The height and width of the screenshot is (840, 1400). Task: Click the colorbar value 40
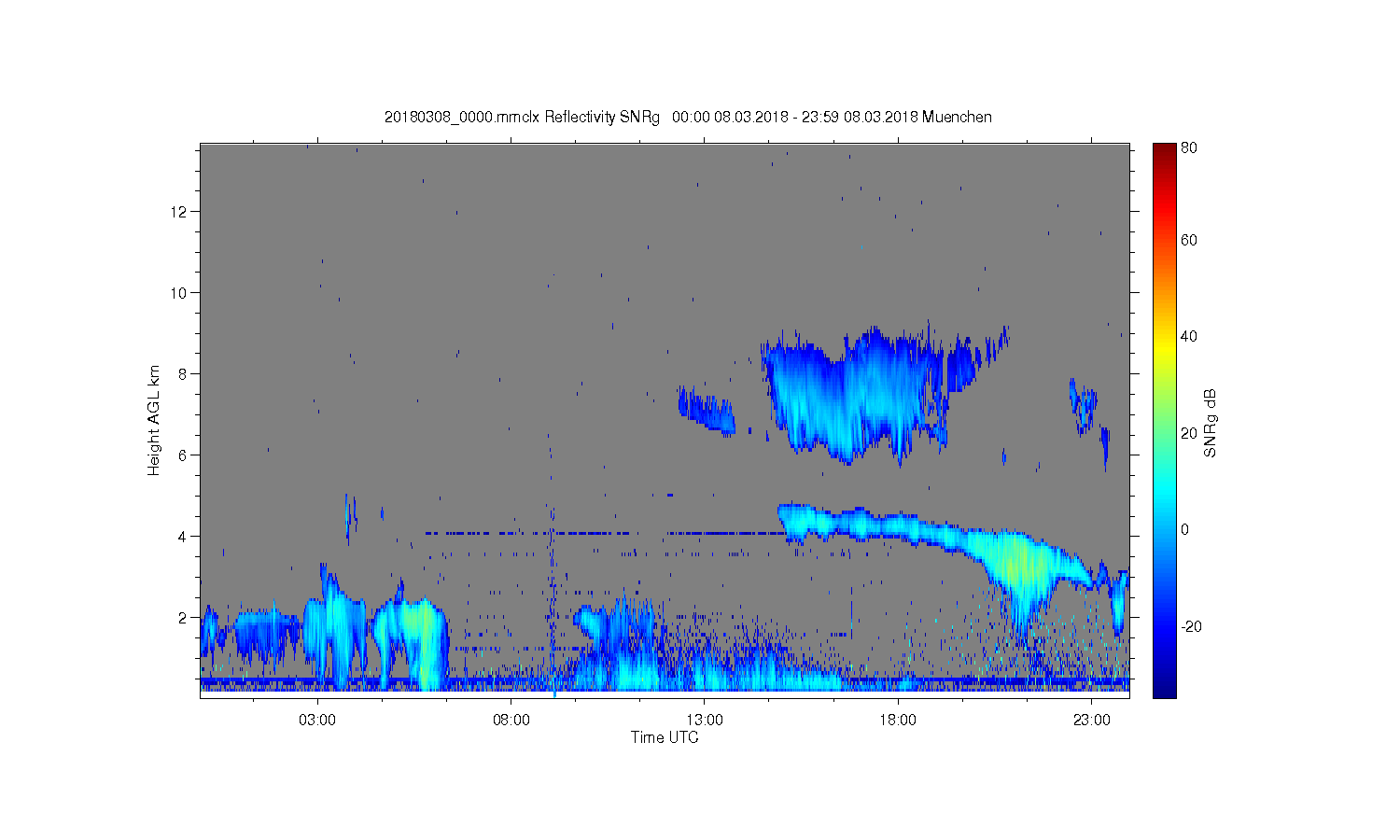click(x=1189, y=337)
